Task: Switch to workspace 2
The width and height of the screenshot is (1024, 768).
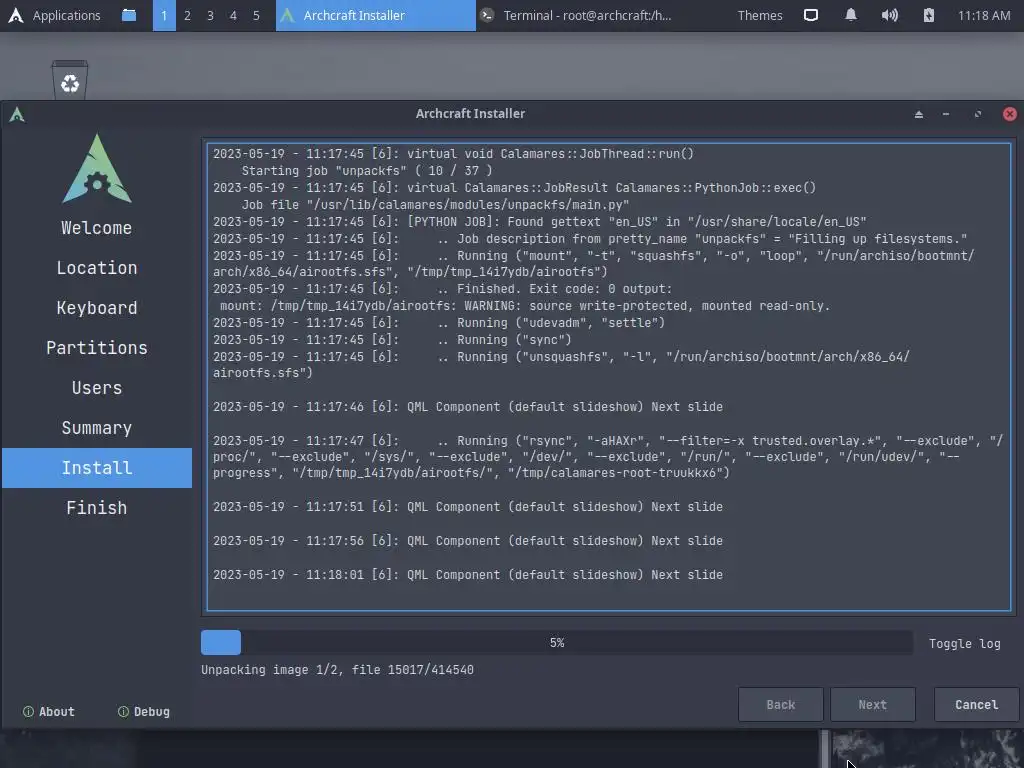Action: [187, 15]
